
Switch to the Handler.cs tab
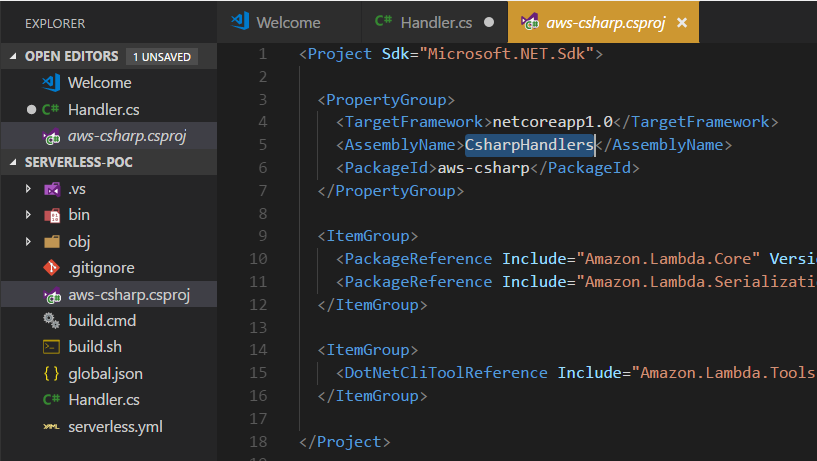coord(435,22)
